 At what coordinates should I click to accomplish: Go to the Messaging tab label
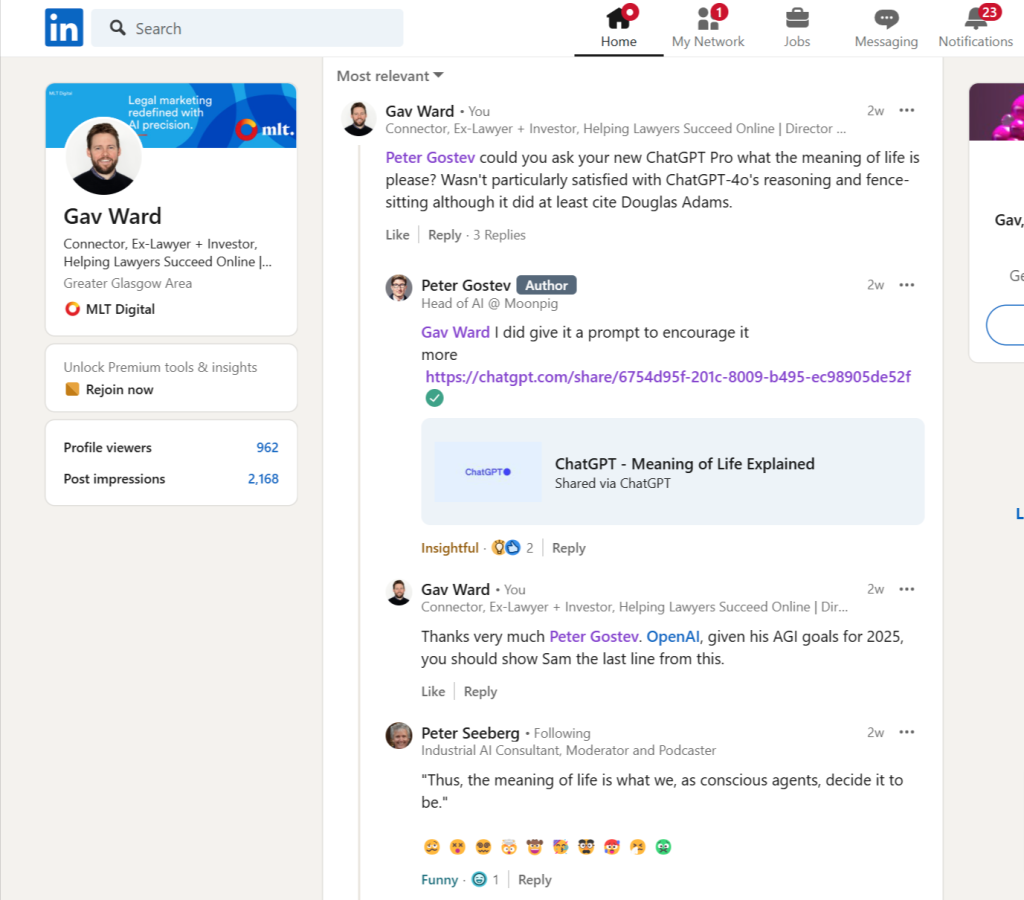pos(886,42)
